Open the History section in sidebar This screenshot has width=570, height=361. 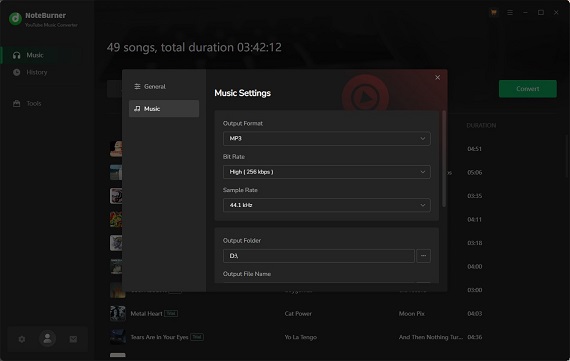pos(37,72)
